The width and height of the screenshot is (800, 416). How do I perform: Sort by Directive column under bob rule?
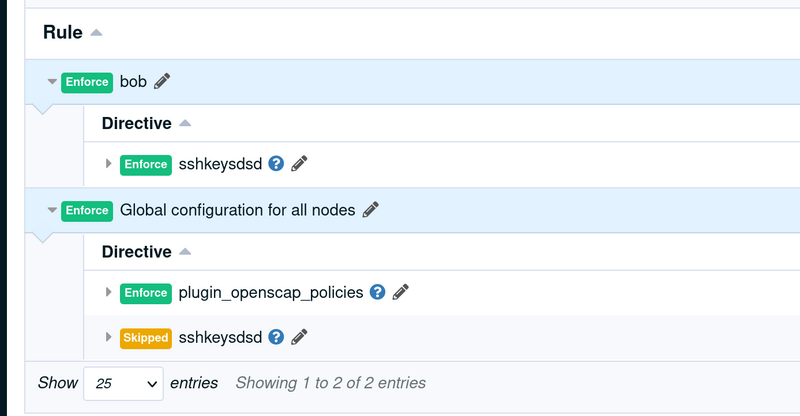[x=137, y=123]
